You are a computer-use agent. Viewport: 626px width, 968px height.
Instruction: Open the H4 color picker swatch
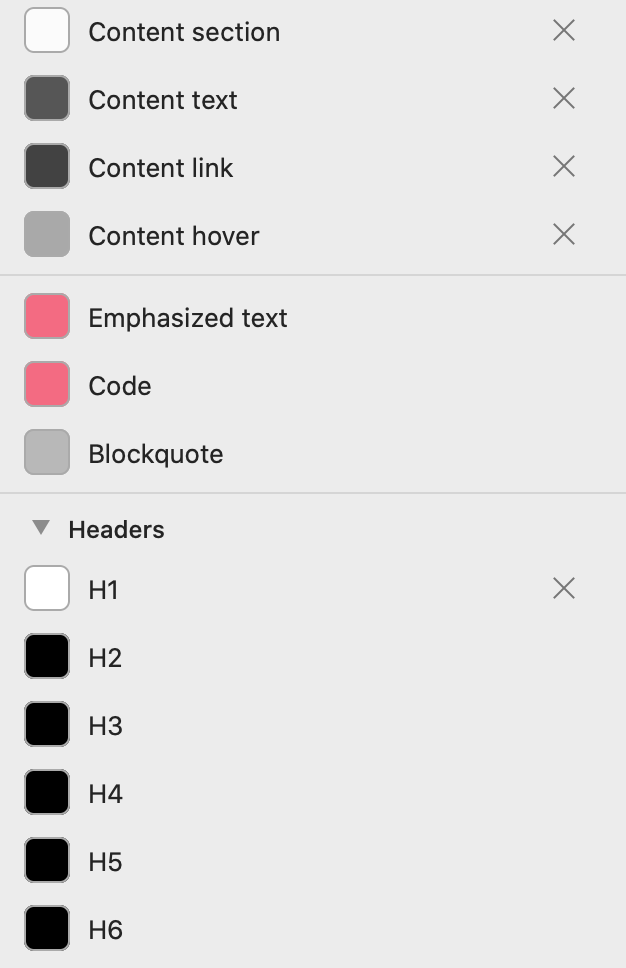coord(47,793)
